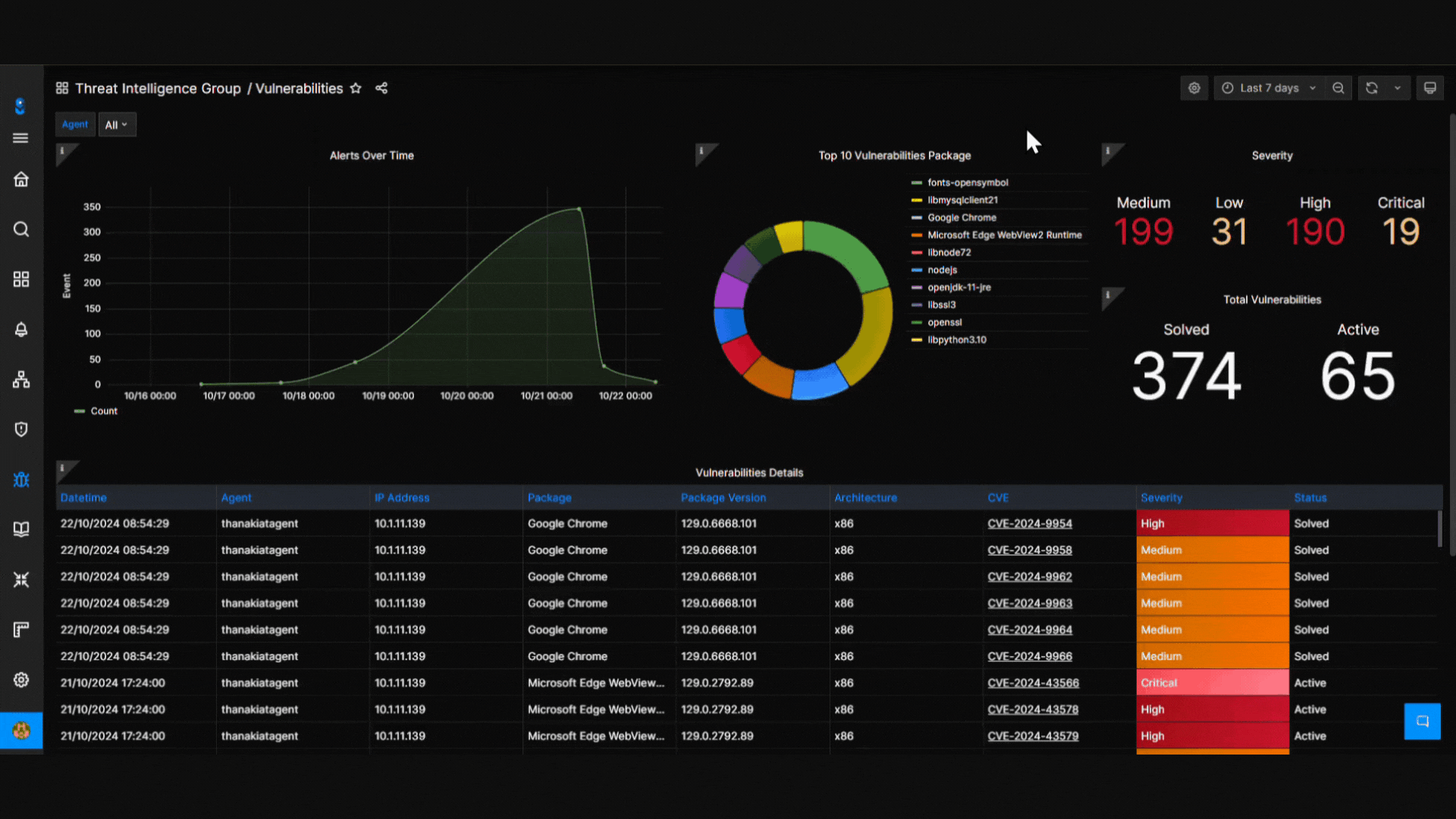Viewport: 1456px width, 819px height.
Task: Star the Vulnerabilities dashboard as favorite
Action: (356, 88)
